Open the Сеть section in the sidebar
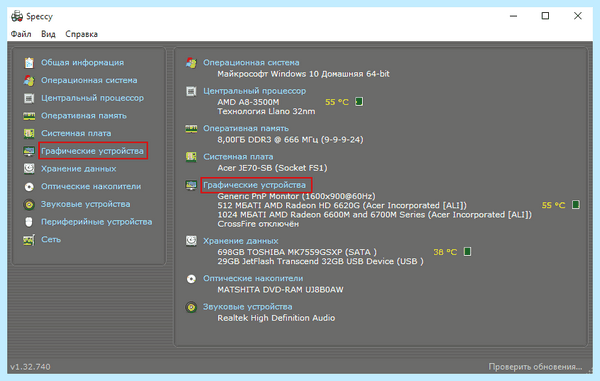Image resolution: width=600 pixels, height=381 pixels. pos(51,240)
